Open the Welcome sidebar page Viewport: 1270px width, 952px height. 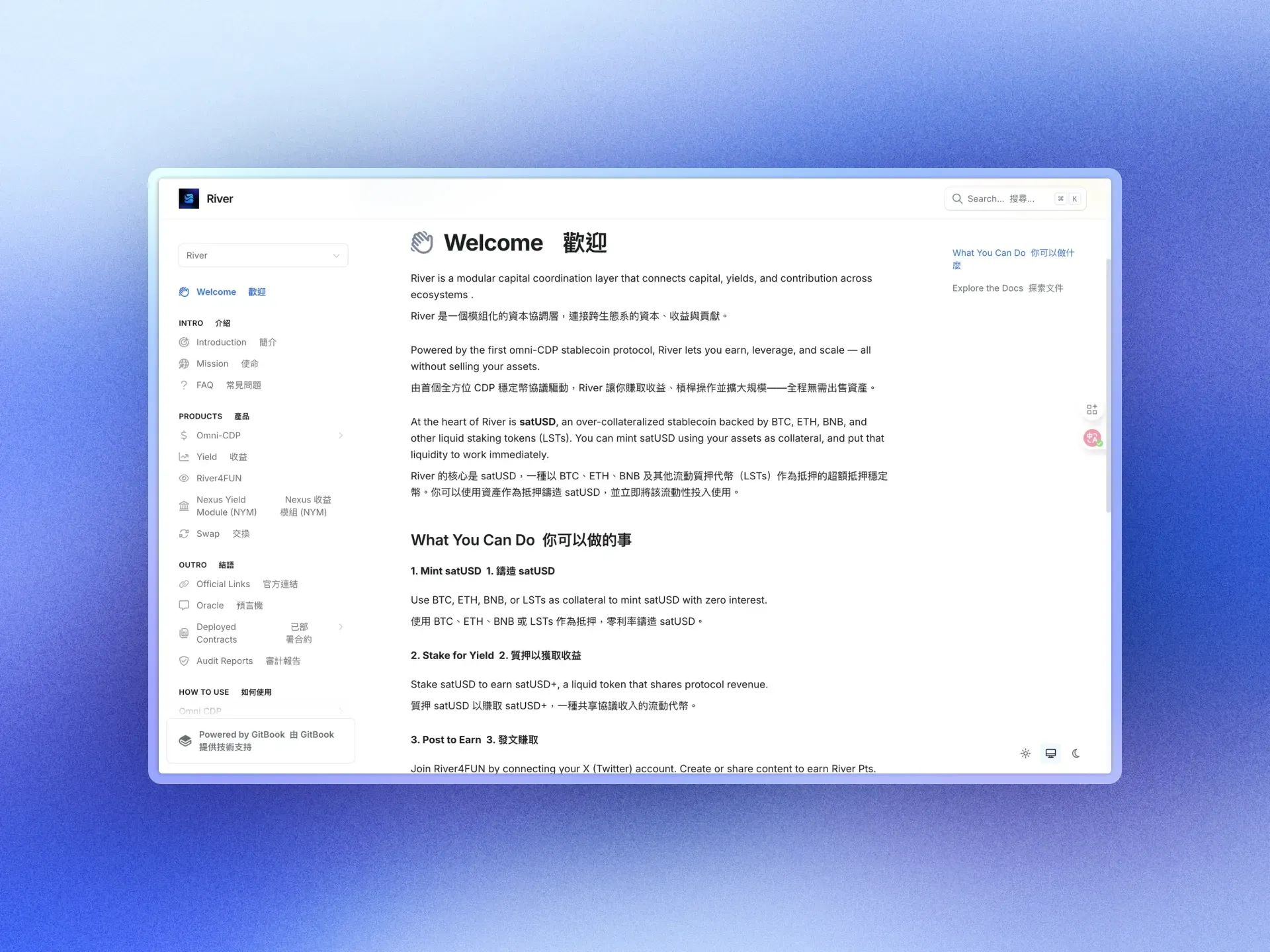(231, 292)
